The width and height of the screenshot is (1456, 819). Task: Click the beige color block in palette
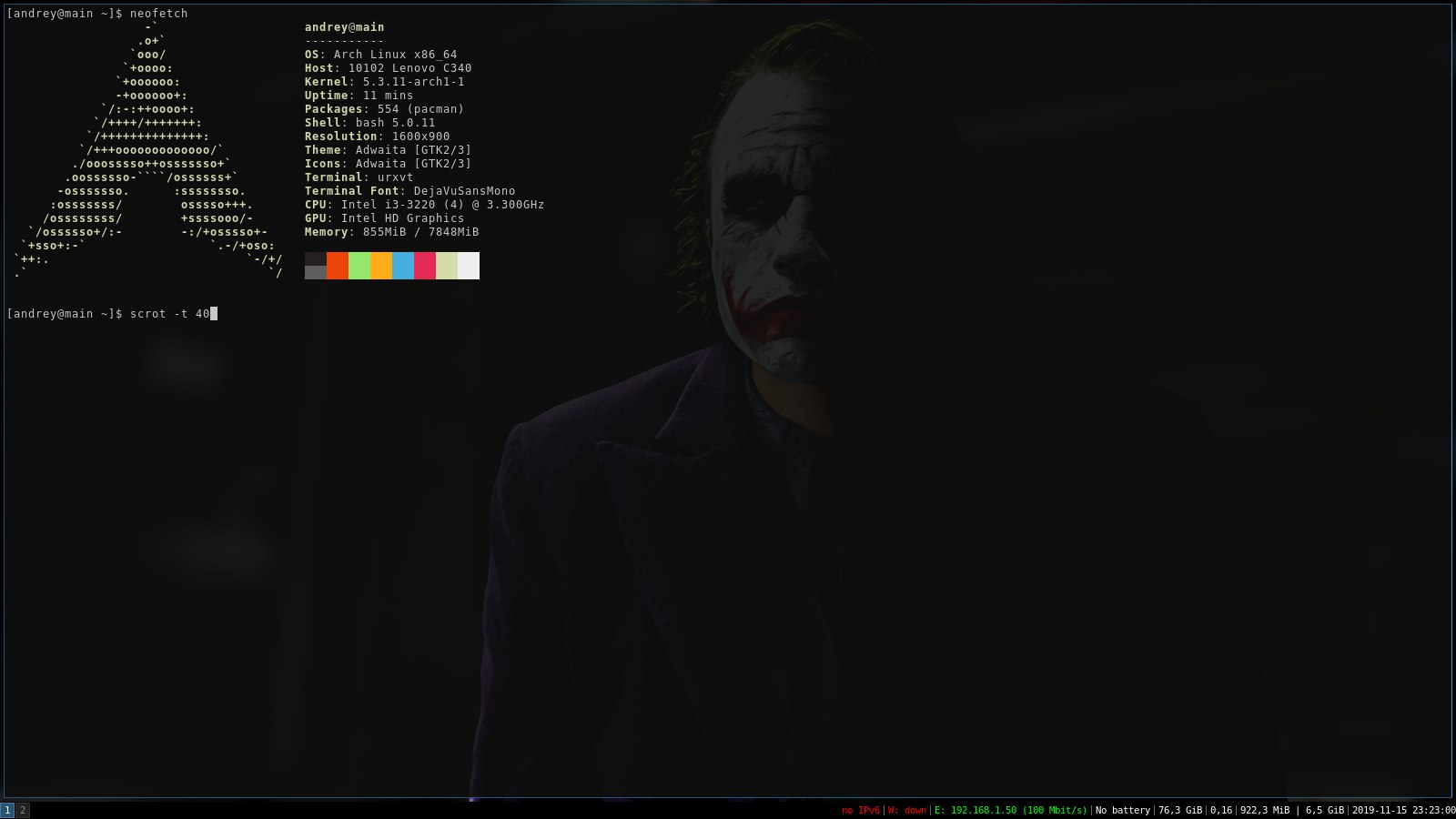(447, 266)
